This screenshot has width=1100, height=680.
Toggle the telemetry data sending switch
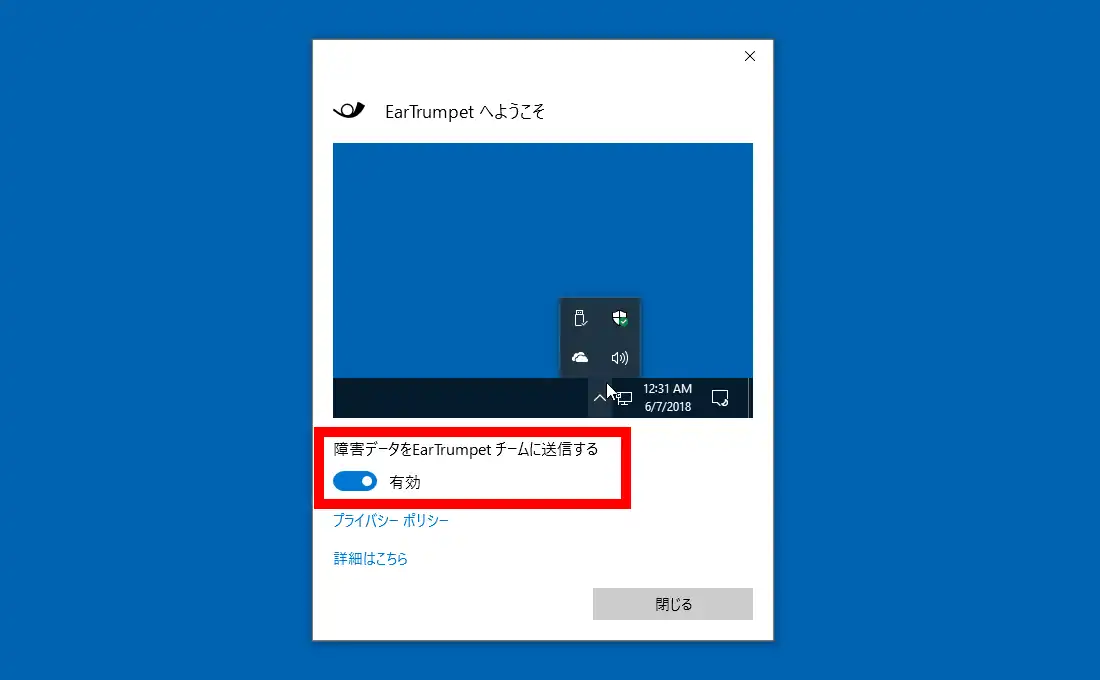click(355, 482)
